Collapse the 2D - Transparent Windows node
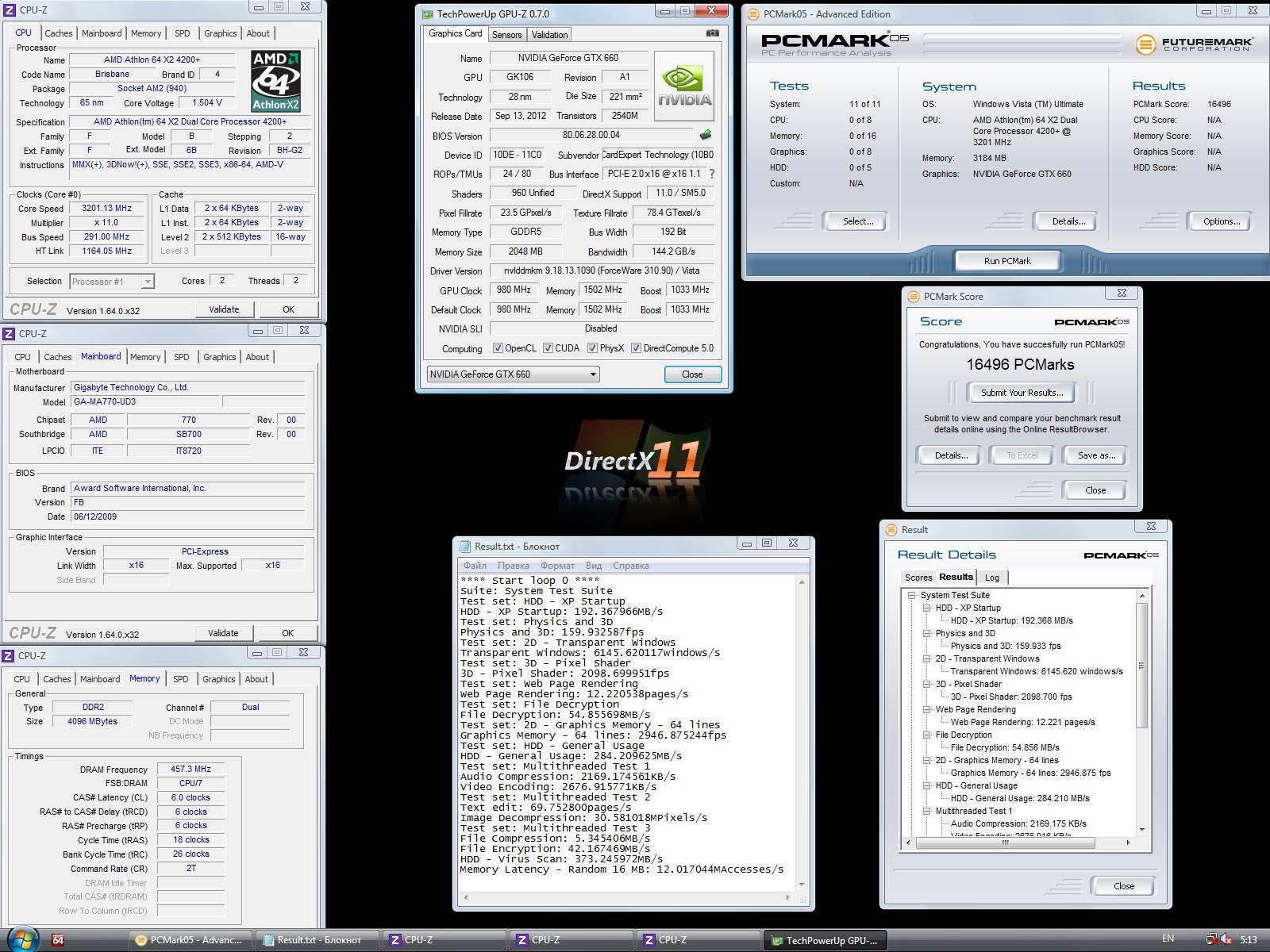This screenshot has height=952, width=1270. click(926, 658)
